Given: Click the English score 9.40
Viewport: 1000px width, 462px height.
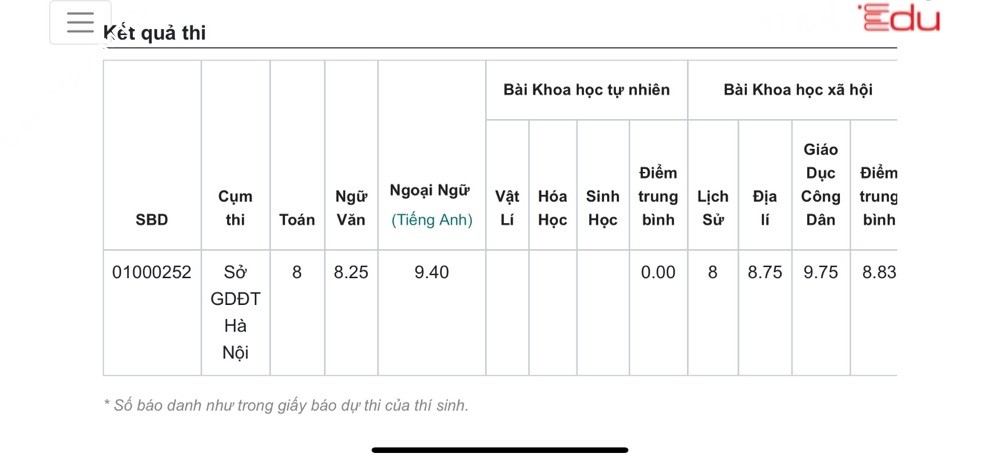Looking at the screenshot, I should pyautogui.click(x=431, y=272).
